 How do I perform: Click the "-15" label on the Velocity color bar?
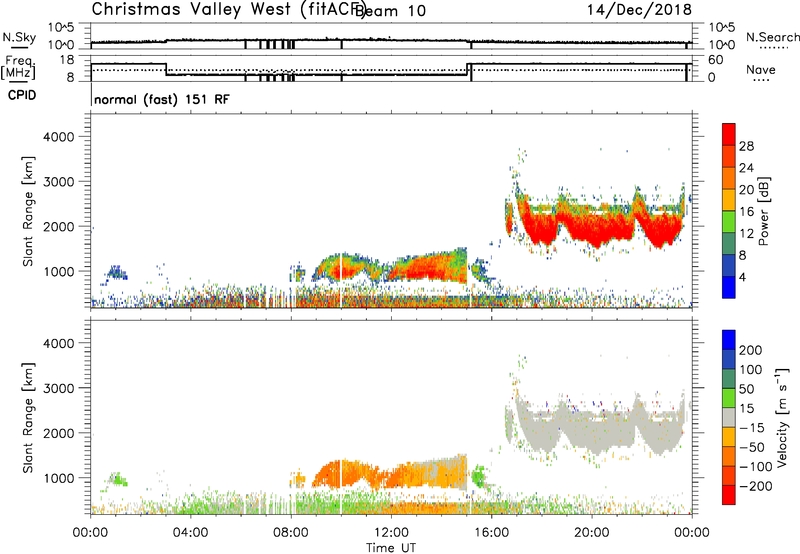[752, 427]
